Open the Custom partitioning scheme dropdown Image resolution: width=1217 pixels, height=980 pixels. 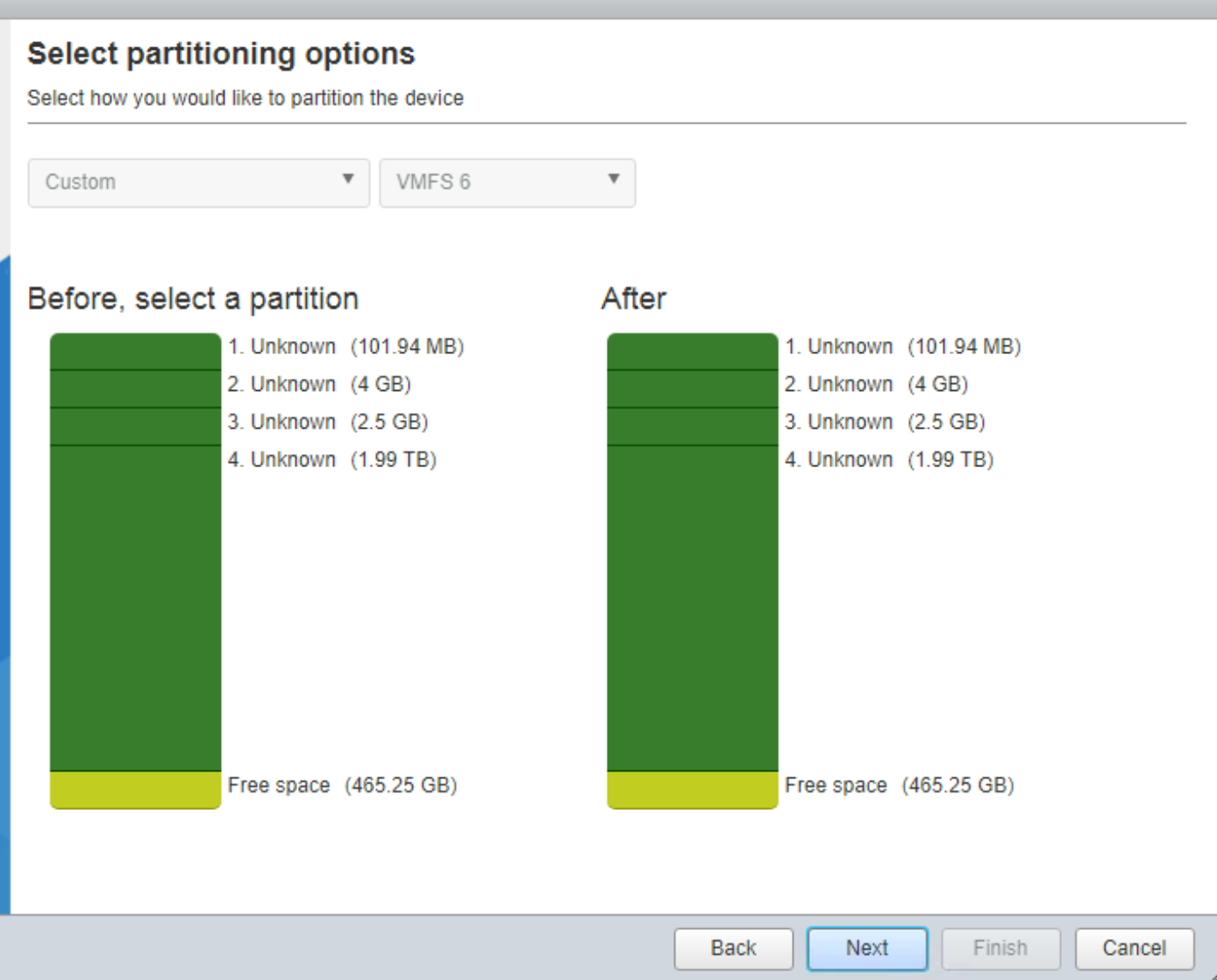pos(199,182)
